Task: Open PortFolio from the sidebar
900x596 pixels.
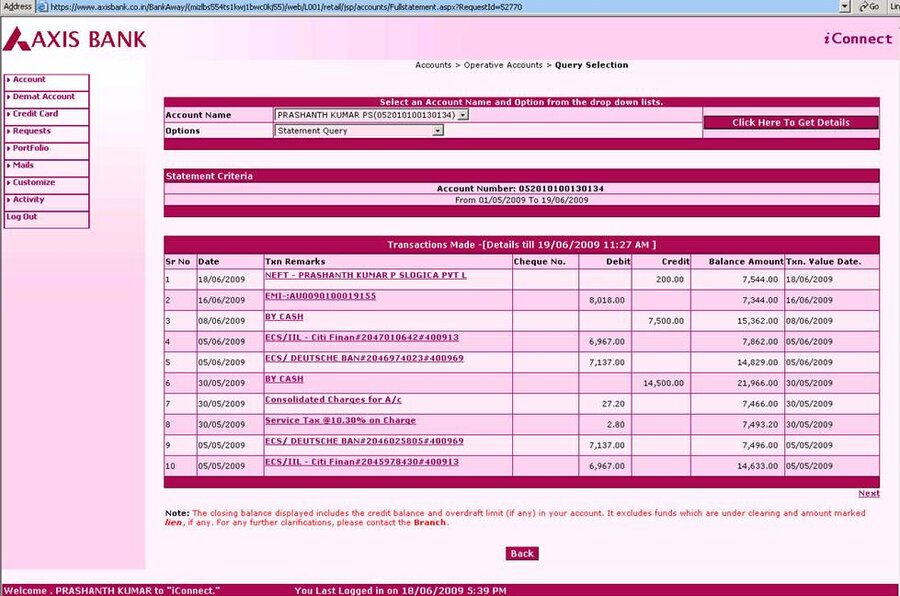Action: coord(30,148)
